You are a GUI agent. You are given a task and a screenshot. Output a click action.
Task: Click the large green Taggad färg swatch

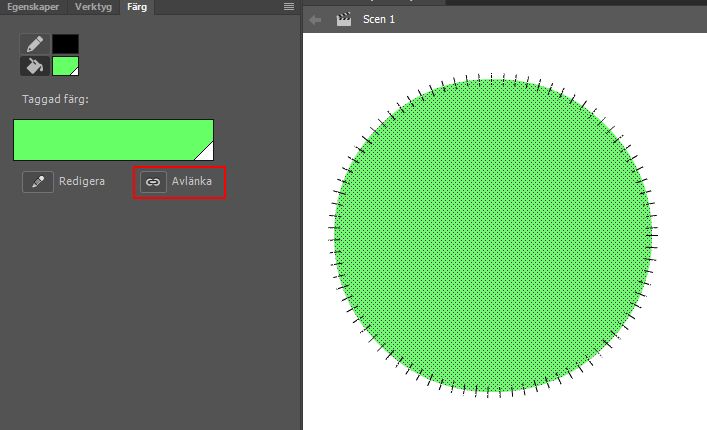114,140
